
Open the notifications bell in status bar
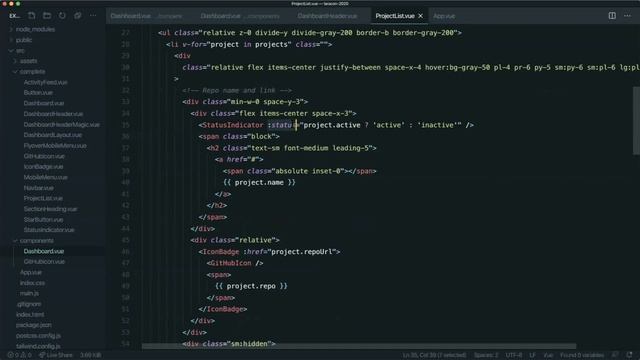(629, 355)
